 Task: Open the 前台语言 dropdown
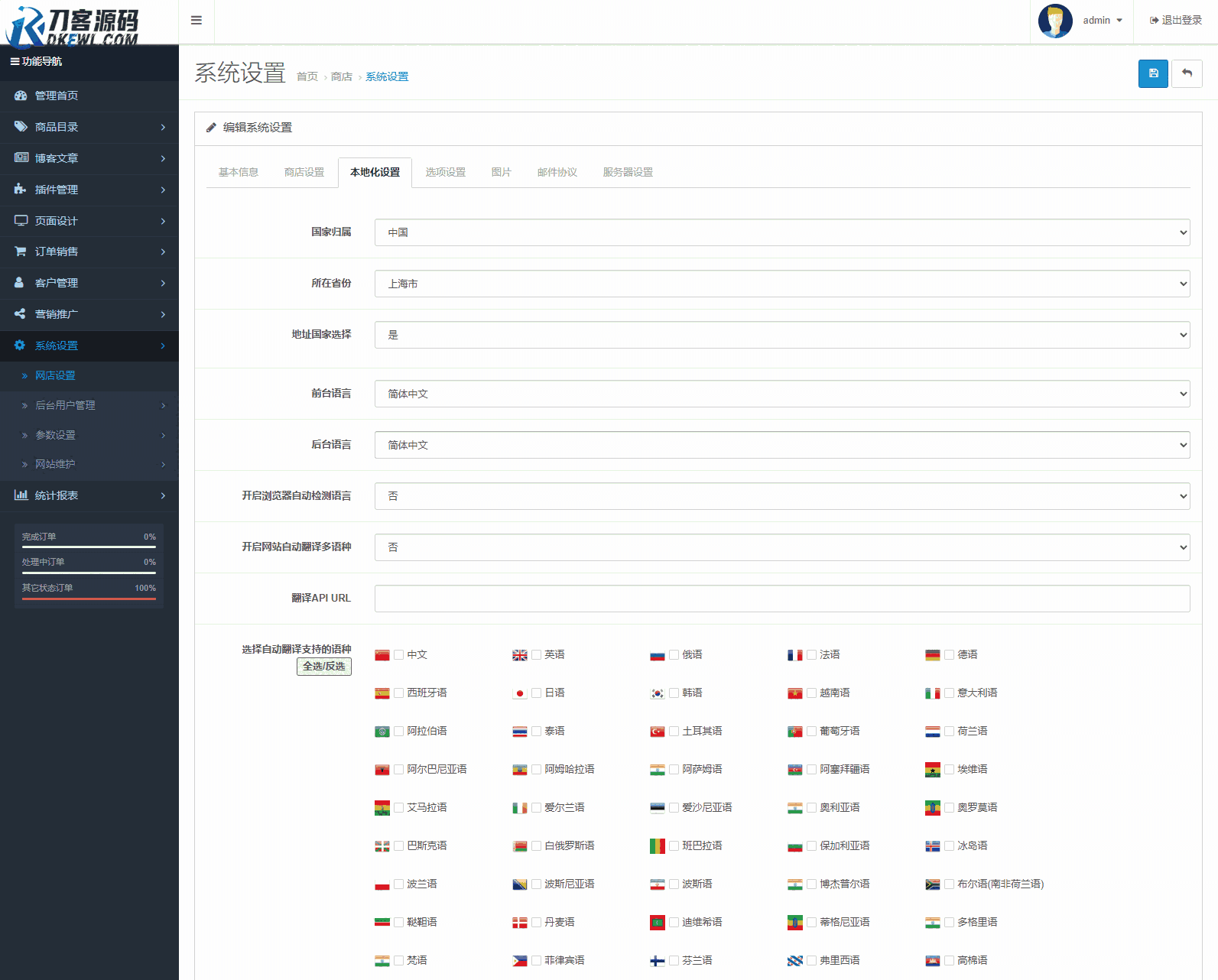pos(782,394)
